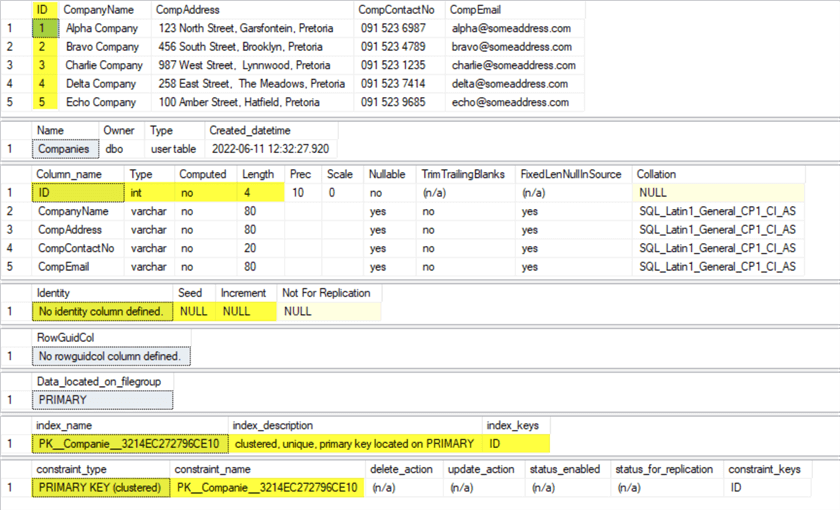Select the 'No identity column defined.' cell
The height and width of the screenshot is (510, 840).
click(102, 311)
